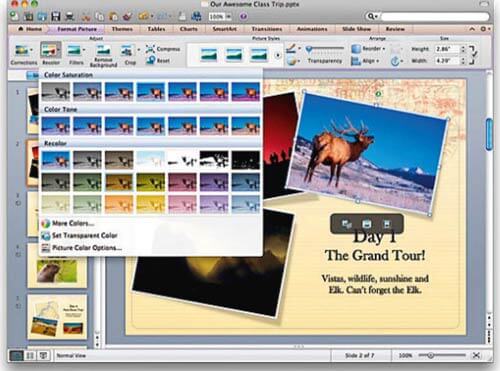
Task: Switch to the Charts tab
Action: 189,29
